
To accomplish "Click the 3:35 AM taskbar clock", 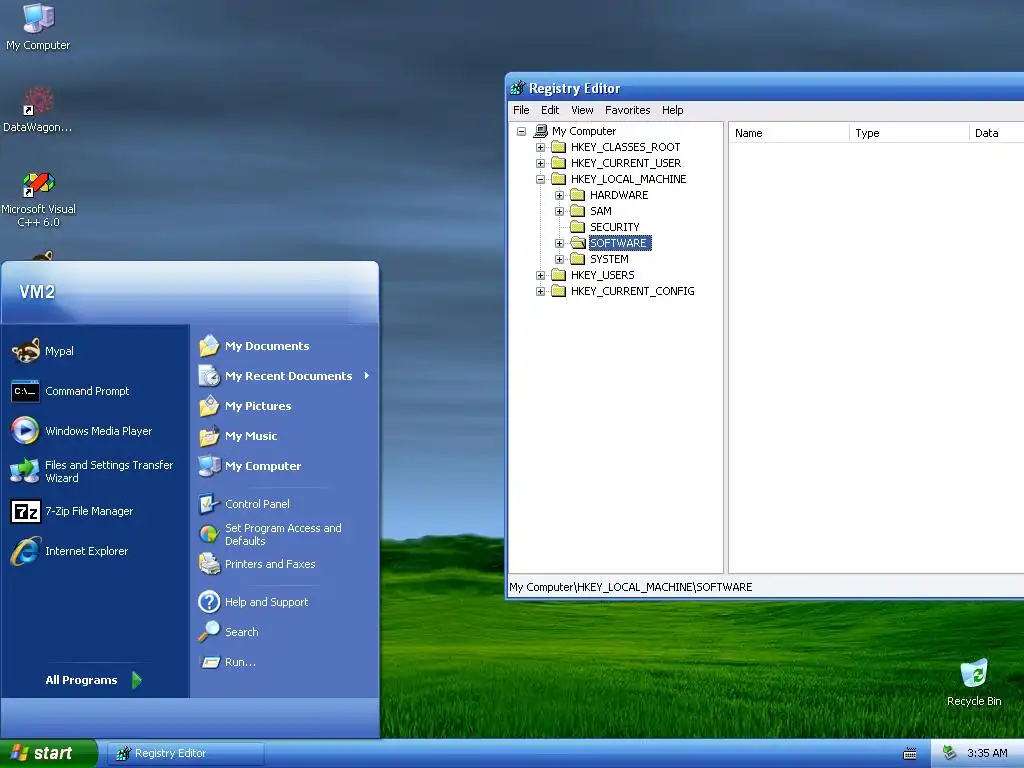I will [987, 753].
